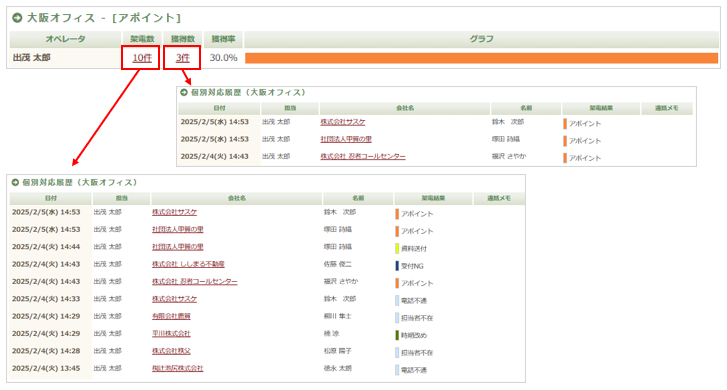Select 2025/2/4(火) 14:43 date in three-row table
727x390 pixels.
point(215,156)
